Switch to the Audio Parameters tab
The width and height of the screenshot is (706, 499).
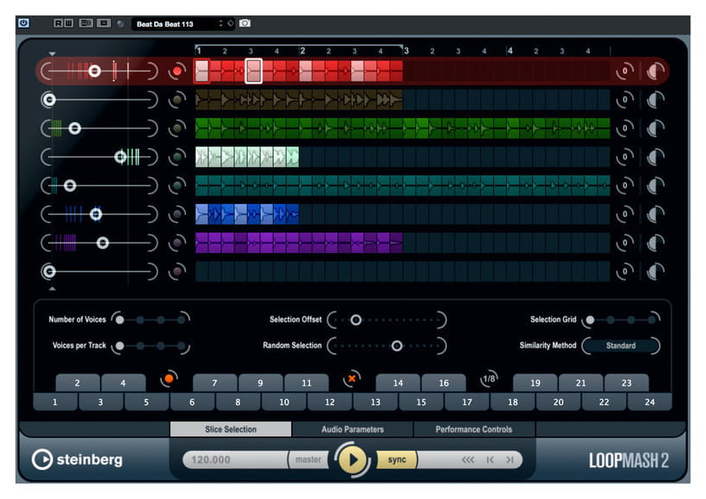click(x=353, y=429)
